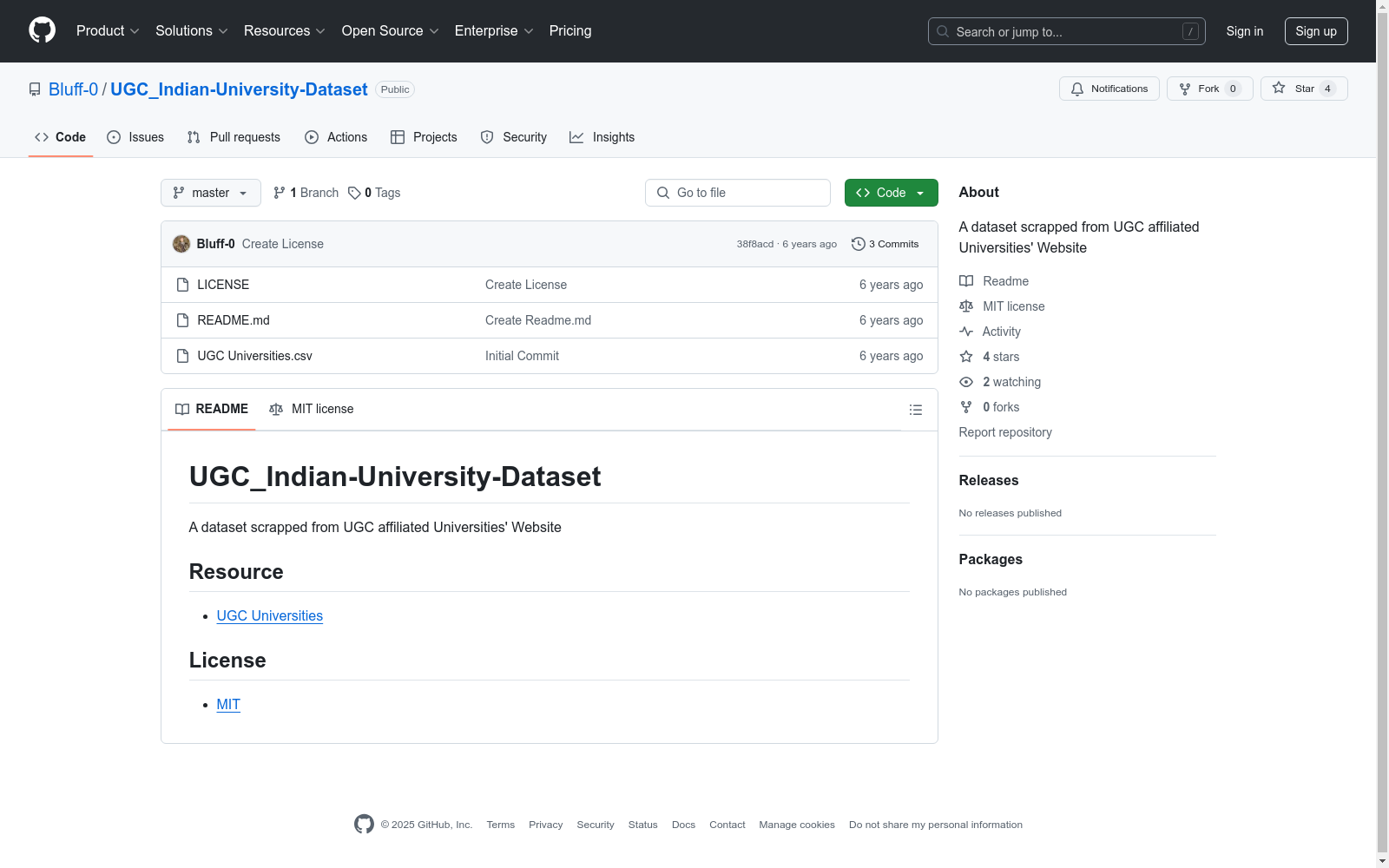Viewport: 1389px width, 868px height.
Task: View the 1 Branch list
Action: pos(306,193)
